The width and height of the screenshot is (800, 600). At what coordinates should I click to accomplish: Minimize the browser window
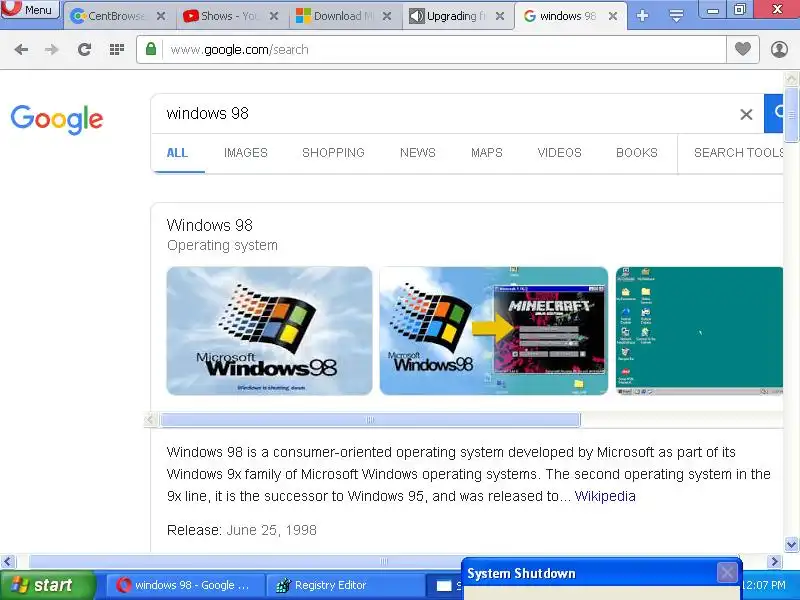click(713, 10)
